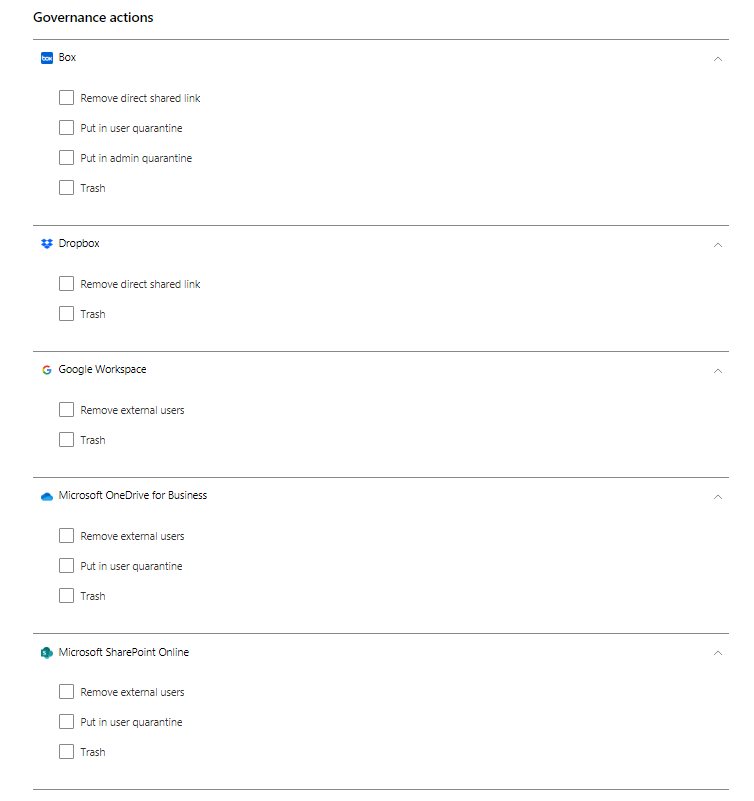Check Box Put in user quarantine
This screenshot has width=754, height=801.
(x=66, y=128)
